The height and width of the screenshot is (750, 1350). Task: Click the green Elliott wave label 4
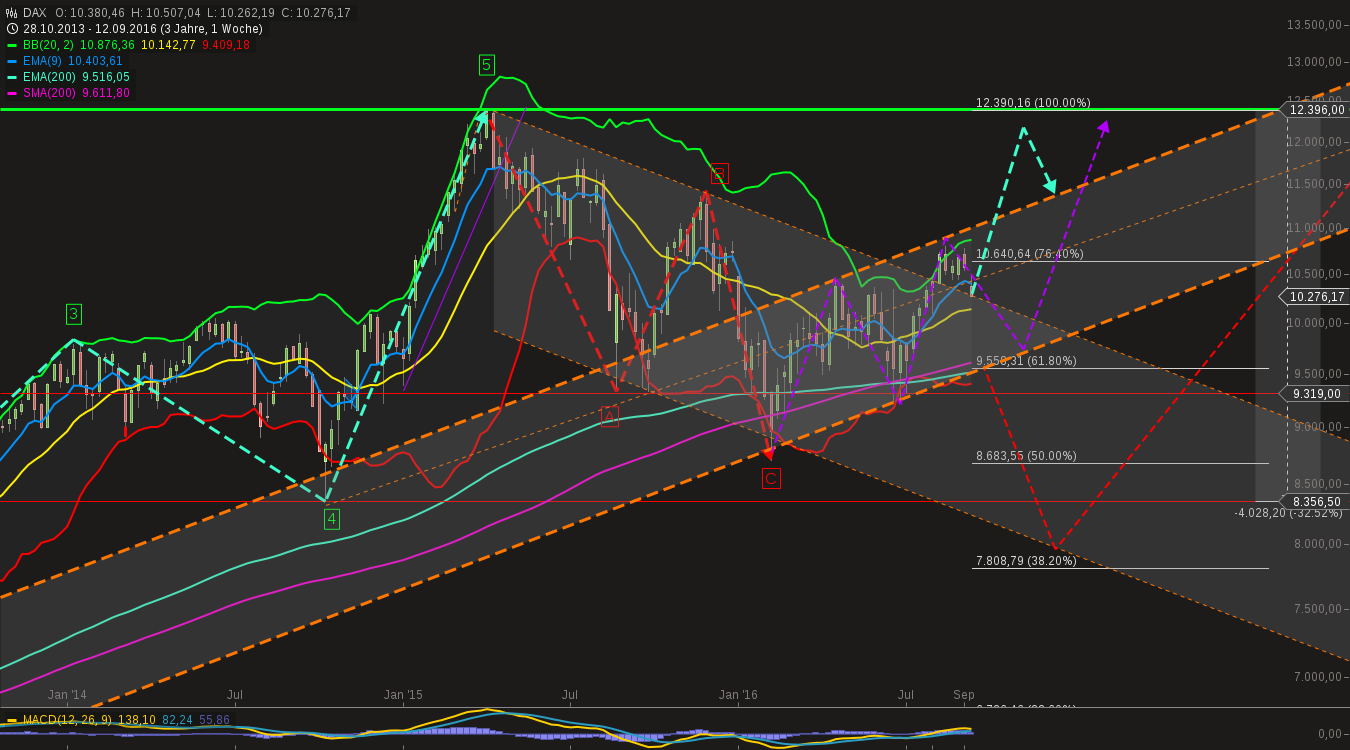pos(332,519)
